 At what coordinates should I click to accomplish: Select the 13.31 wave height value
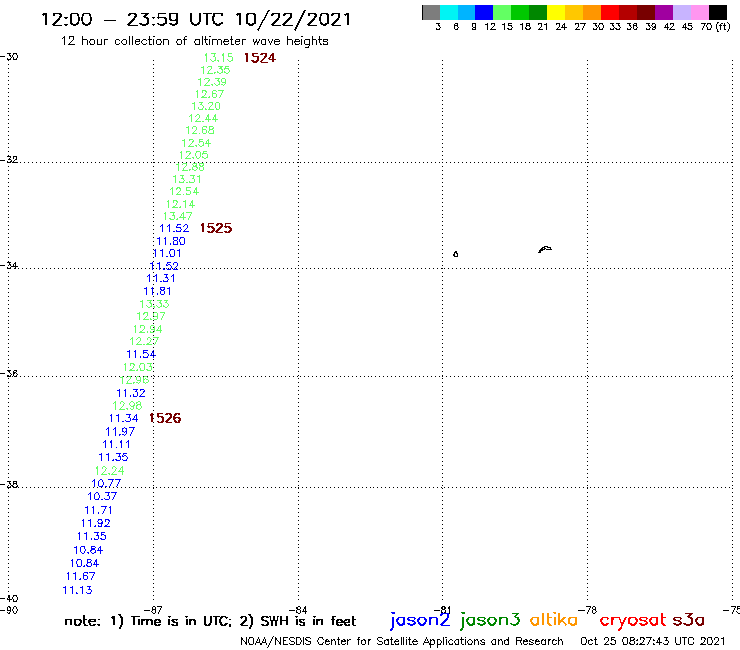187,179
